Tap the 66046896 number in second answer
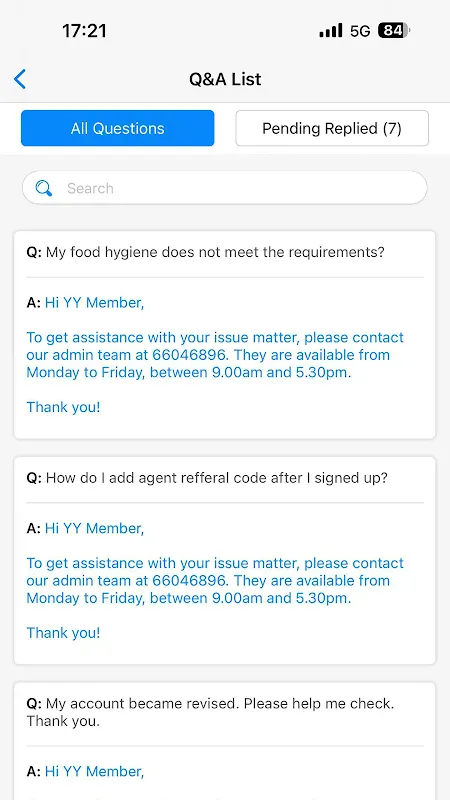 188,581
